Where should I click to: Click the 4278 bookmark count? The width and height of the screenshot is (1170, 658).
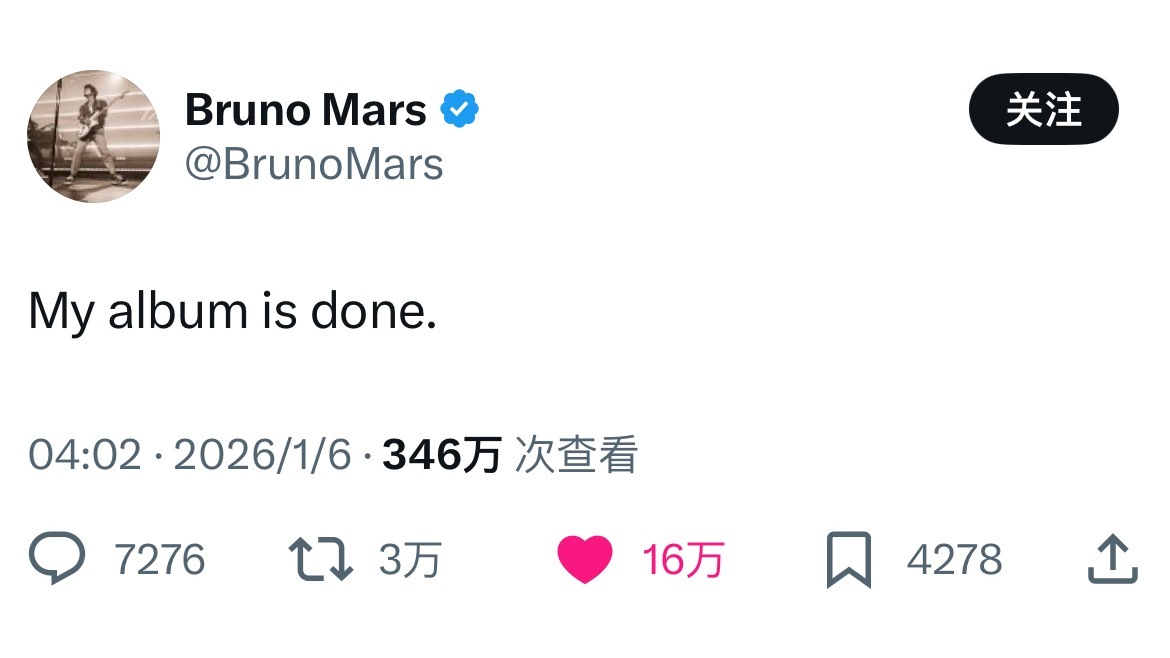tap(954, 559)
